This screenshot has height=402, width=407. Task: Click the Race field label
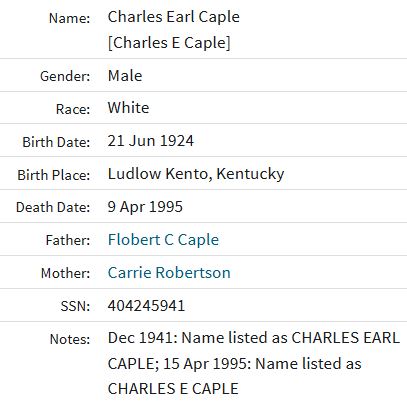point(73,109)
